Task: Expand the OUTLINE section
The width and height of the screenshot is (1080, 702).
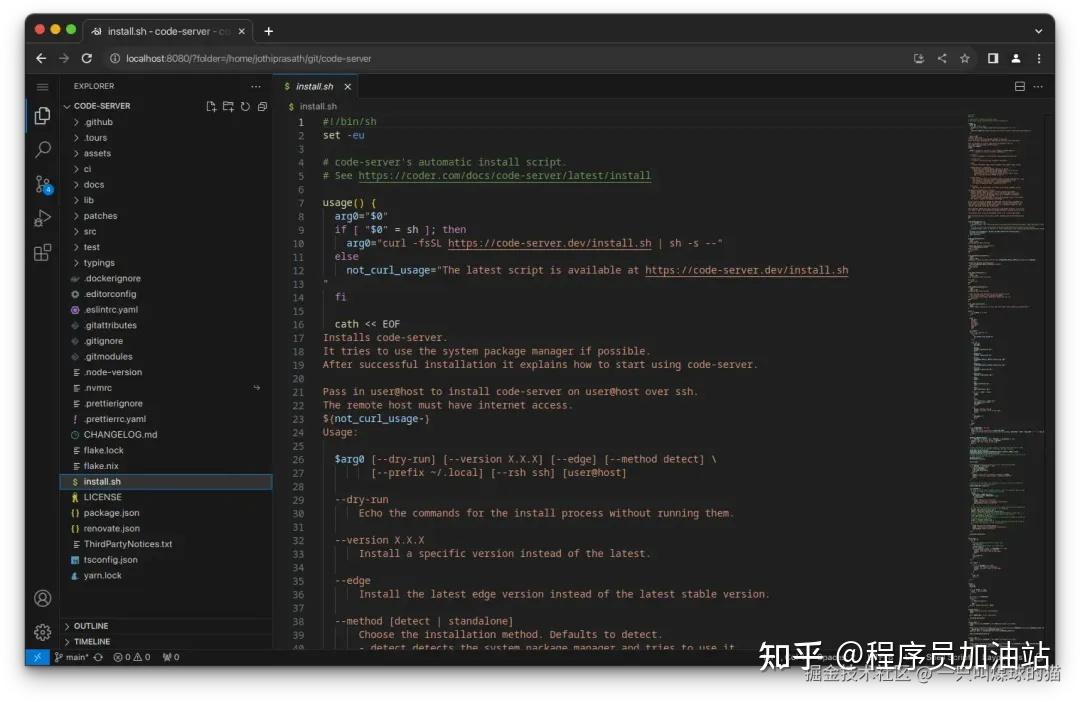Action: tap(90, 626)
